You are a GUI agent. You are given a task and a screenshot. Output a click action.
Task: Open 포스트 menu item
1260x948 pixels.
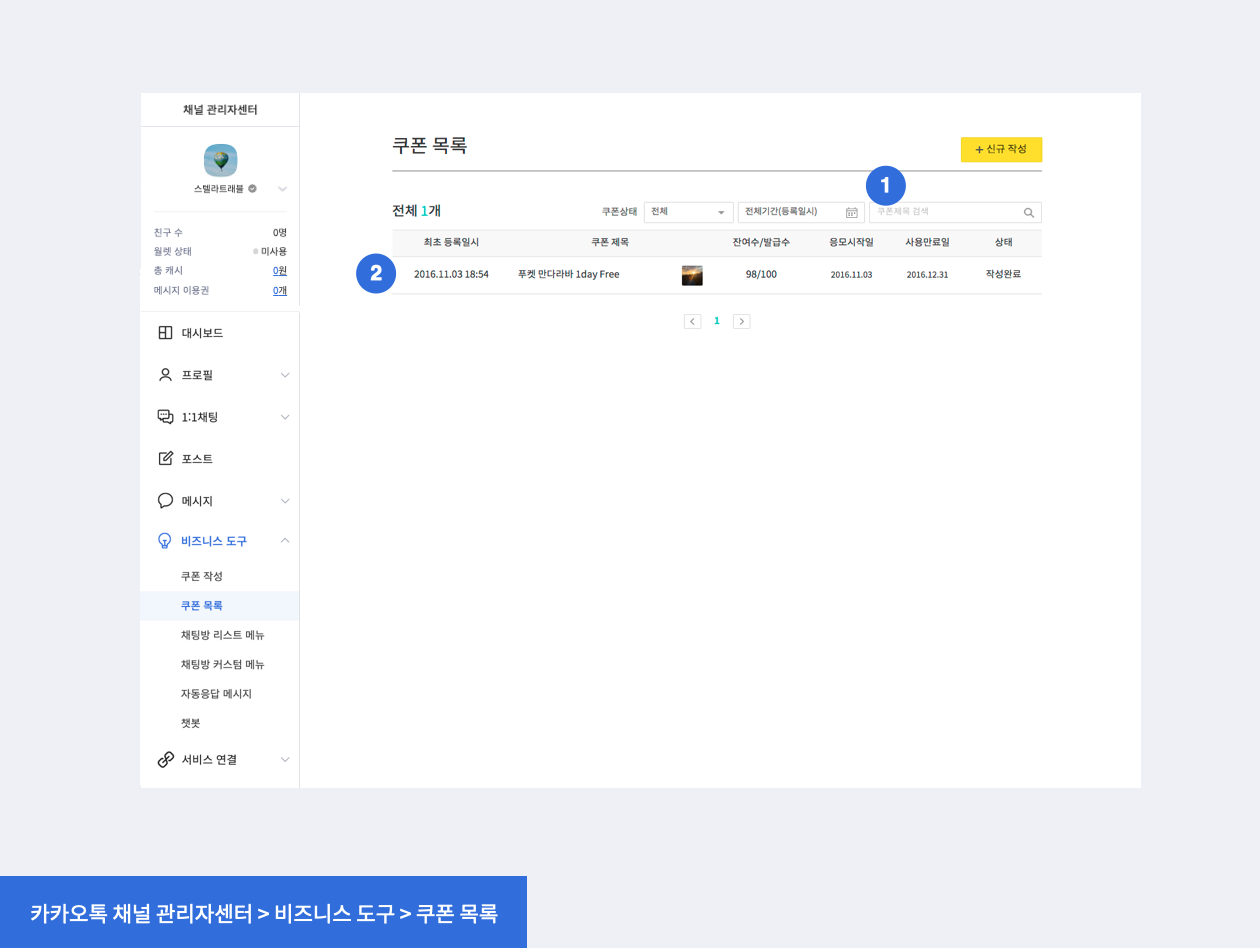[197, 459]
